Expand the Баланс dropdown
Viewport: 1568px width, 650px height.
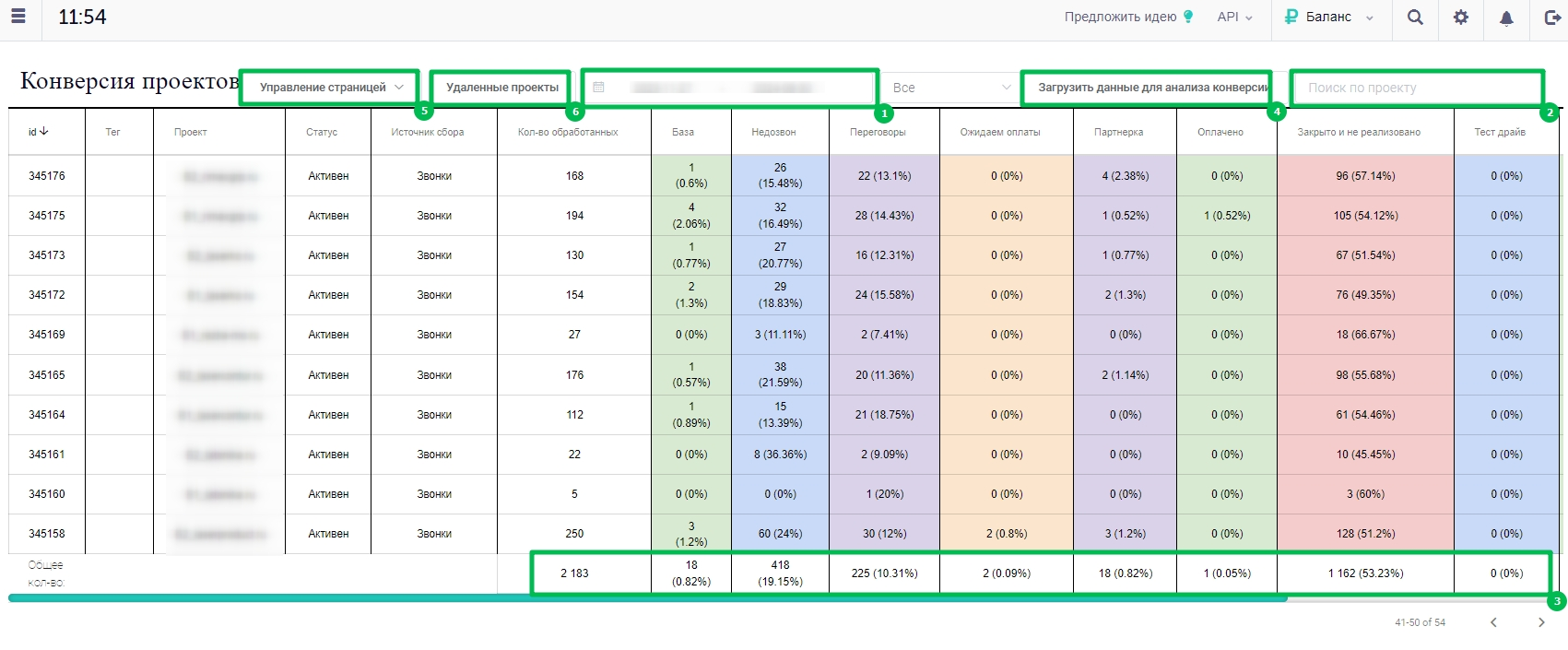point(1329,17)
